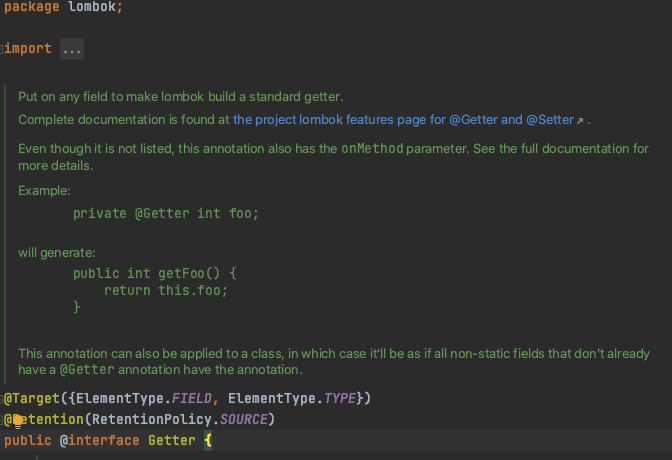Expand the collapsed import ellipsis block
This screenshot has height=460, width=672.
coord(72,49)
